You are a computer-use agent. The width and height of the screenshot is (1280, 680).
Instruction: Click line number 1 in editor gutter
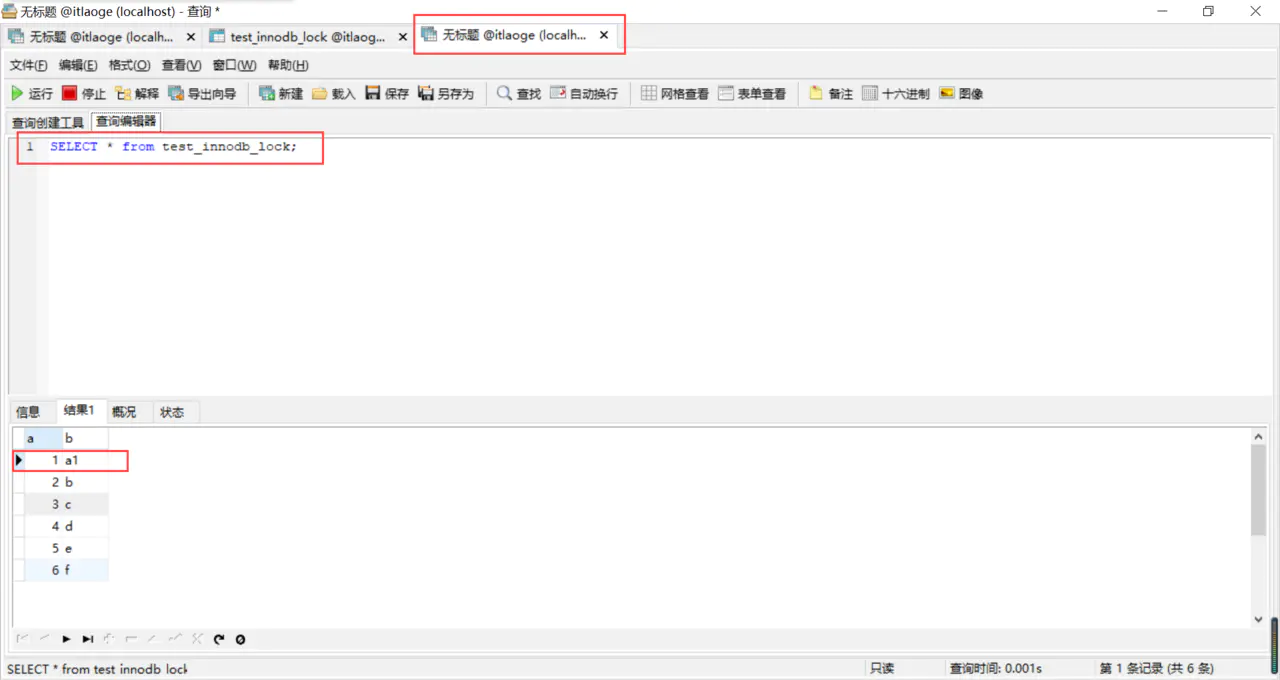30,146
